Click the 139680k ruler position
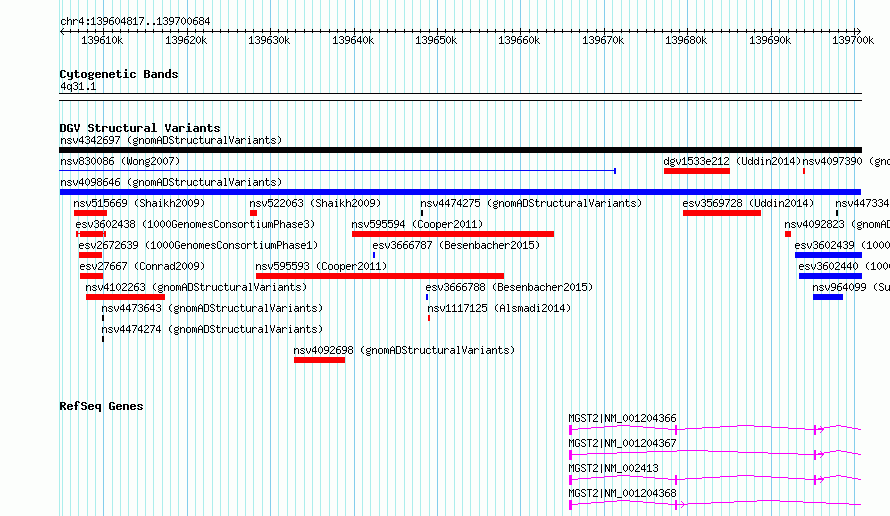This screenshot has height=516, width=890. pyautogui.click(x=686, y=40)
